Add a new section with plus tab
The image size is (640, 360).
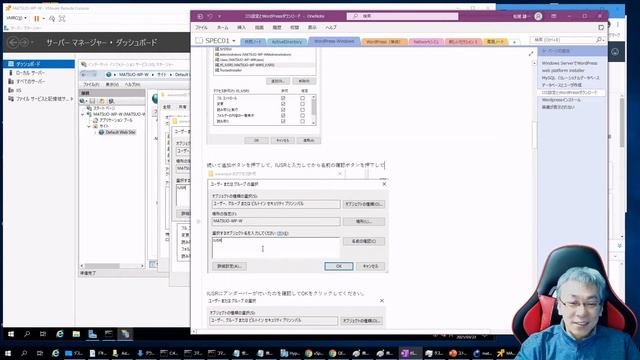point(514,42)
